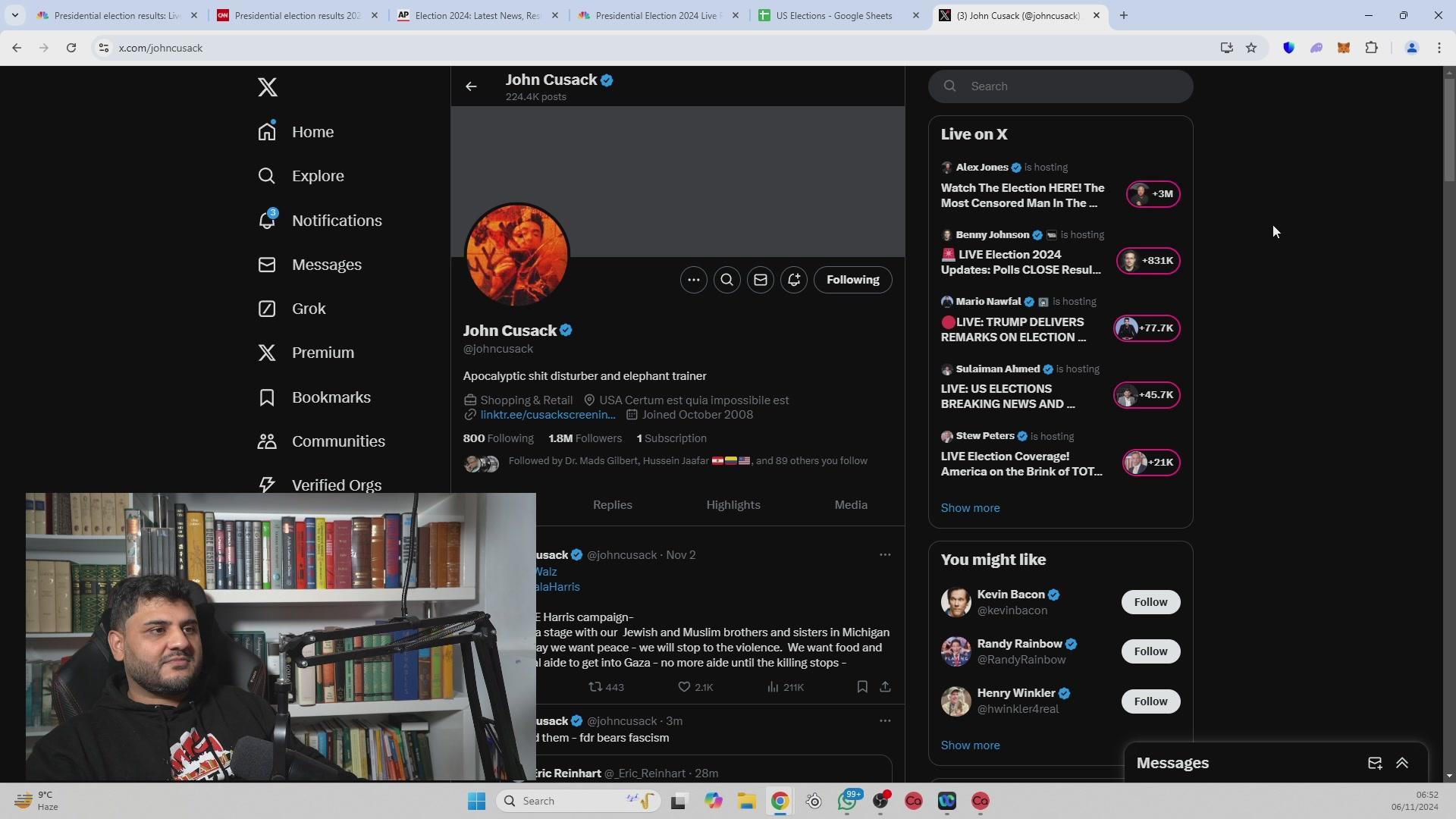Open Verified Orgs in the sidebar
The image size is (1456, 819).
(320, 485)
